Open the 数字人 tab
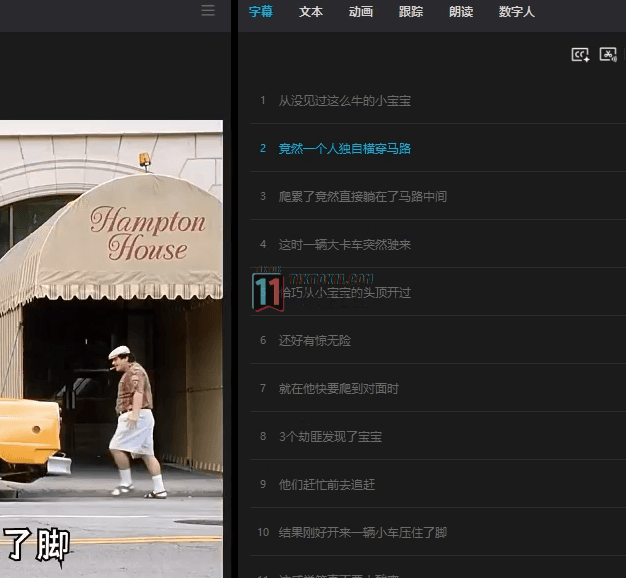This screenshot has width=626, height=578. click(516, 12)
